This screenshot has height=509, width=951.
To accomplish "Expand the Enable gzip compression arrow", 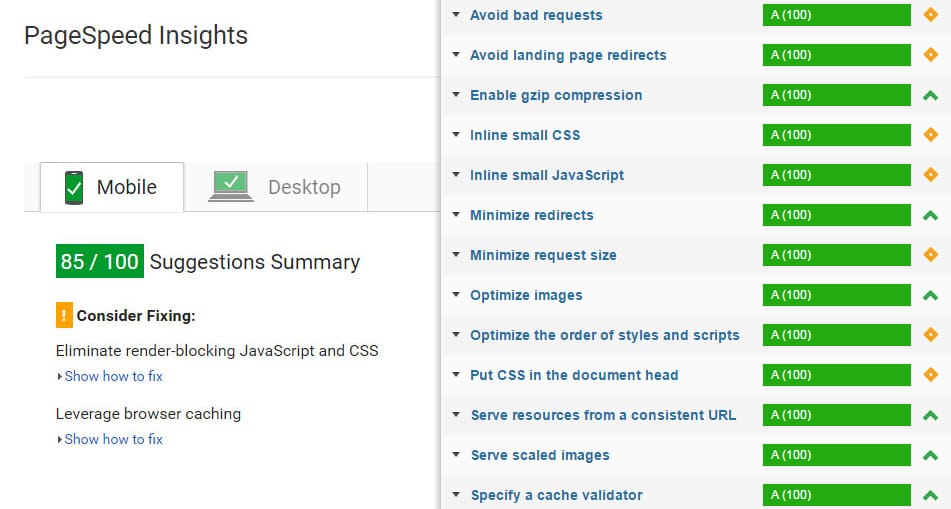I will tap(456, 95).
